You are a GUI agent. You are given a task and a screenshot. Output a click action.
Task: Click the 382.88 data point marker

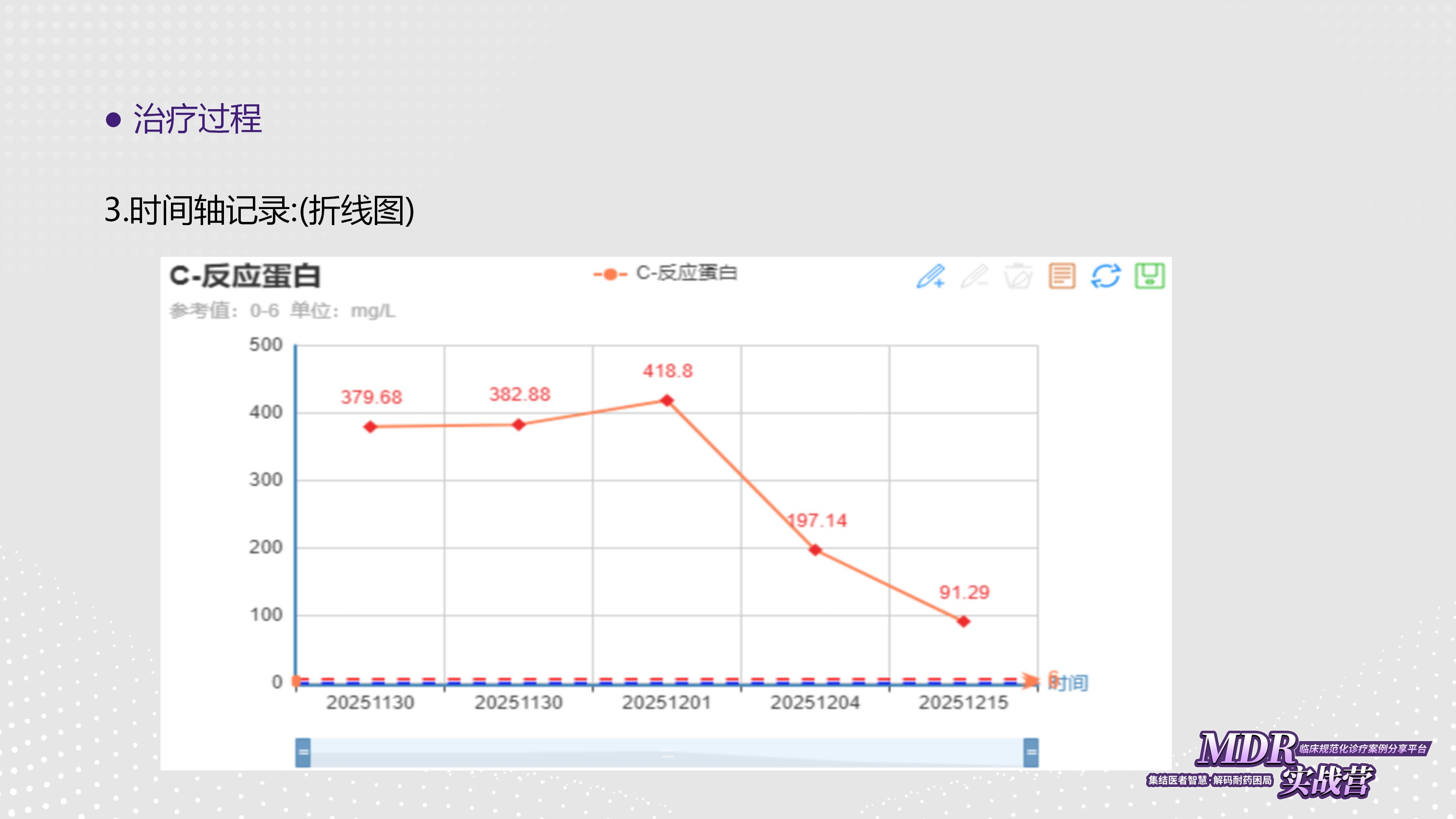click(x=519, y=425)
